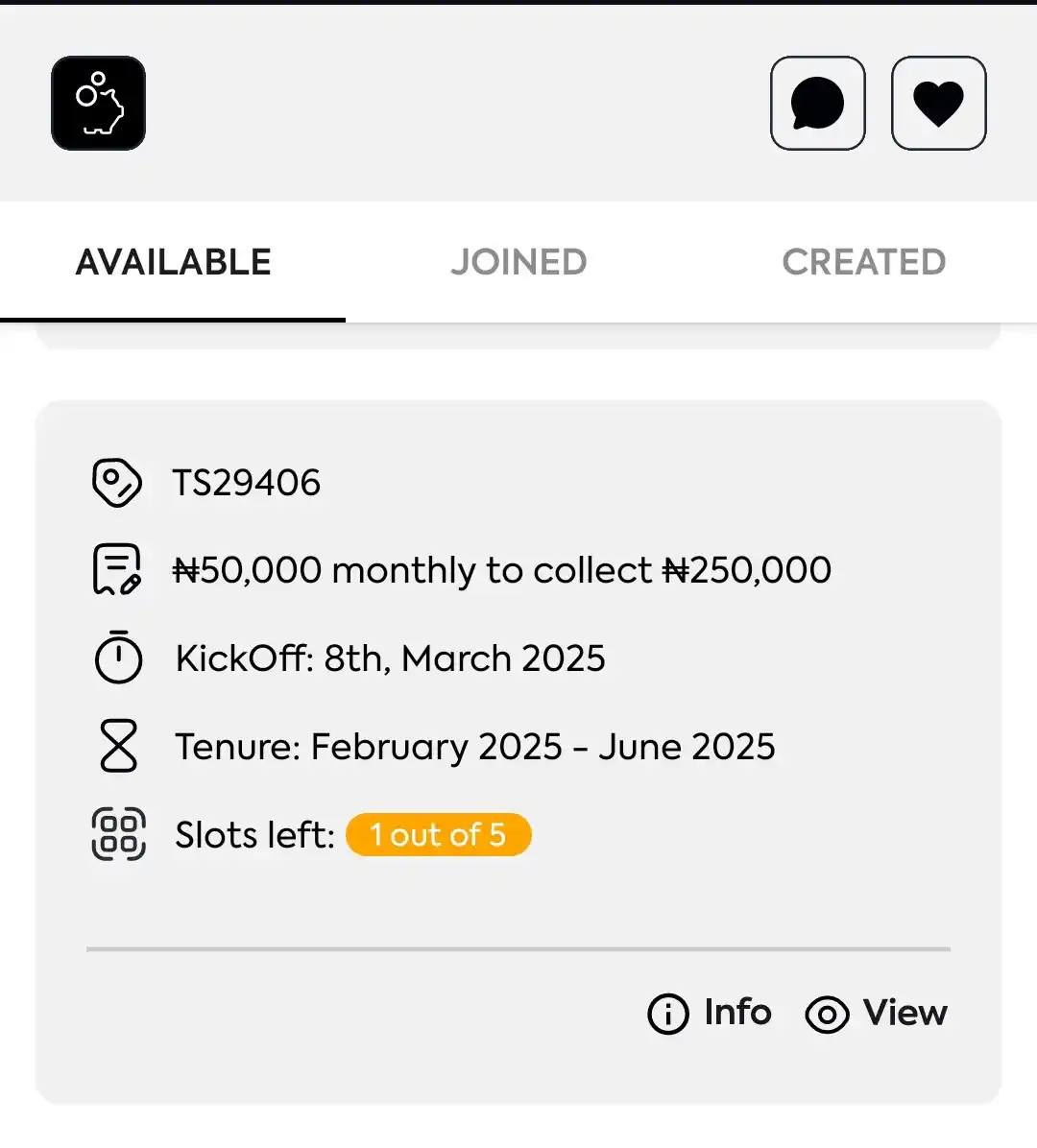Tap the heart favorites button
This screenshot has height=1148, width=1037.
[939, 104]
